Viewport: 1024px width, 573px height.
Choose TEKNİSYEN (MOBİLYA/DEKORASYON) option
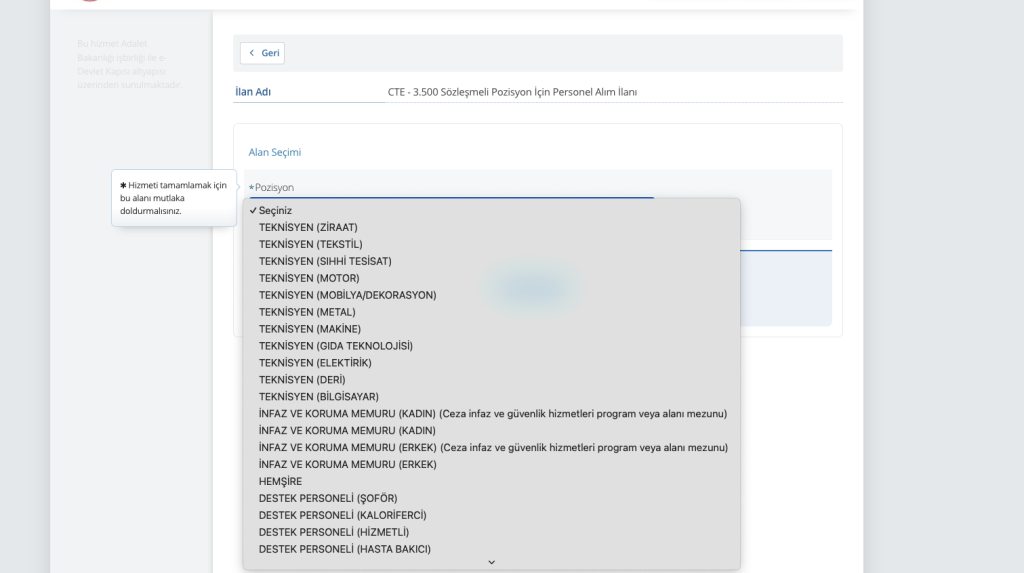[347, 295]
